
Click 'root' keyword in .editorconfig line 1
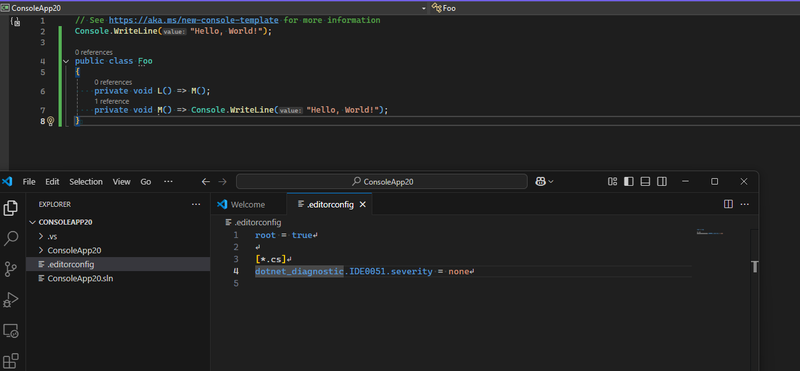[265, 235]
